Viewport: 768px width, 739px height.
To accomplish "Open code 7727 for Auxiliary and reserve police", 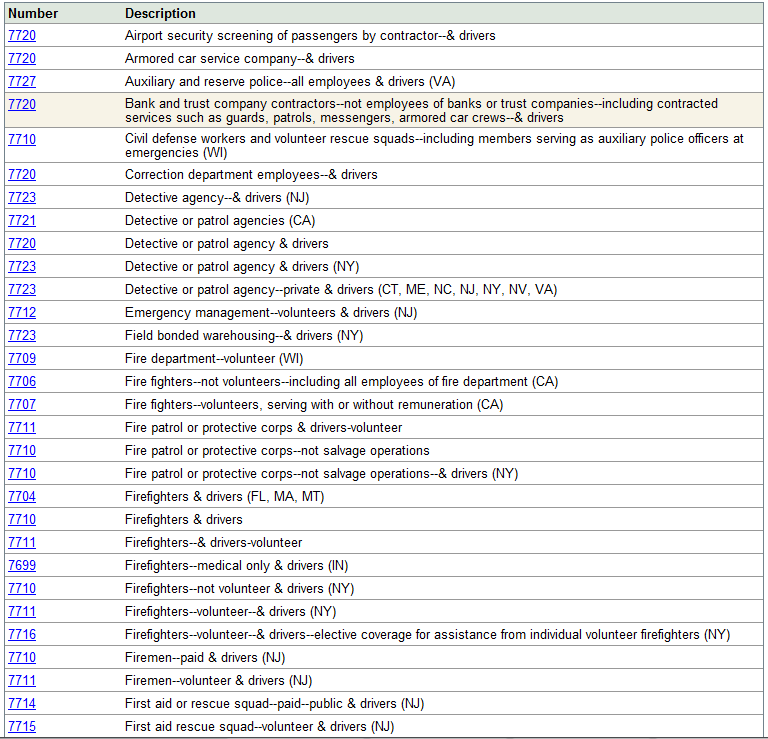I will click(x=22, y=81).
